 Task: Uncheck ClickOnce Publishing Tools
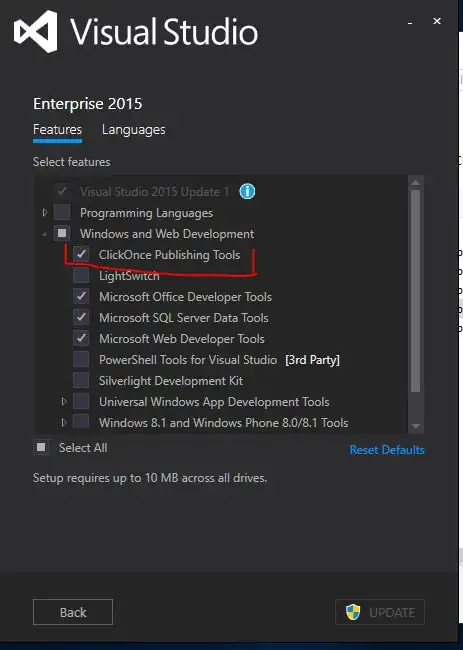(81, 254)
